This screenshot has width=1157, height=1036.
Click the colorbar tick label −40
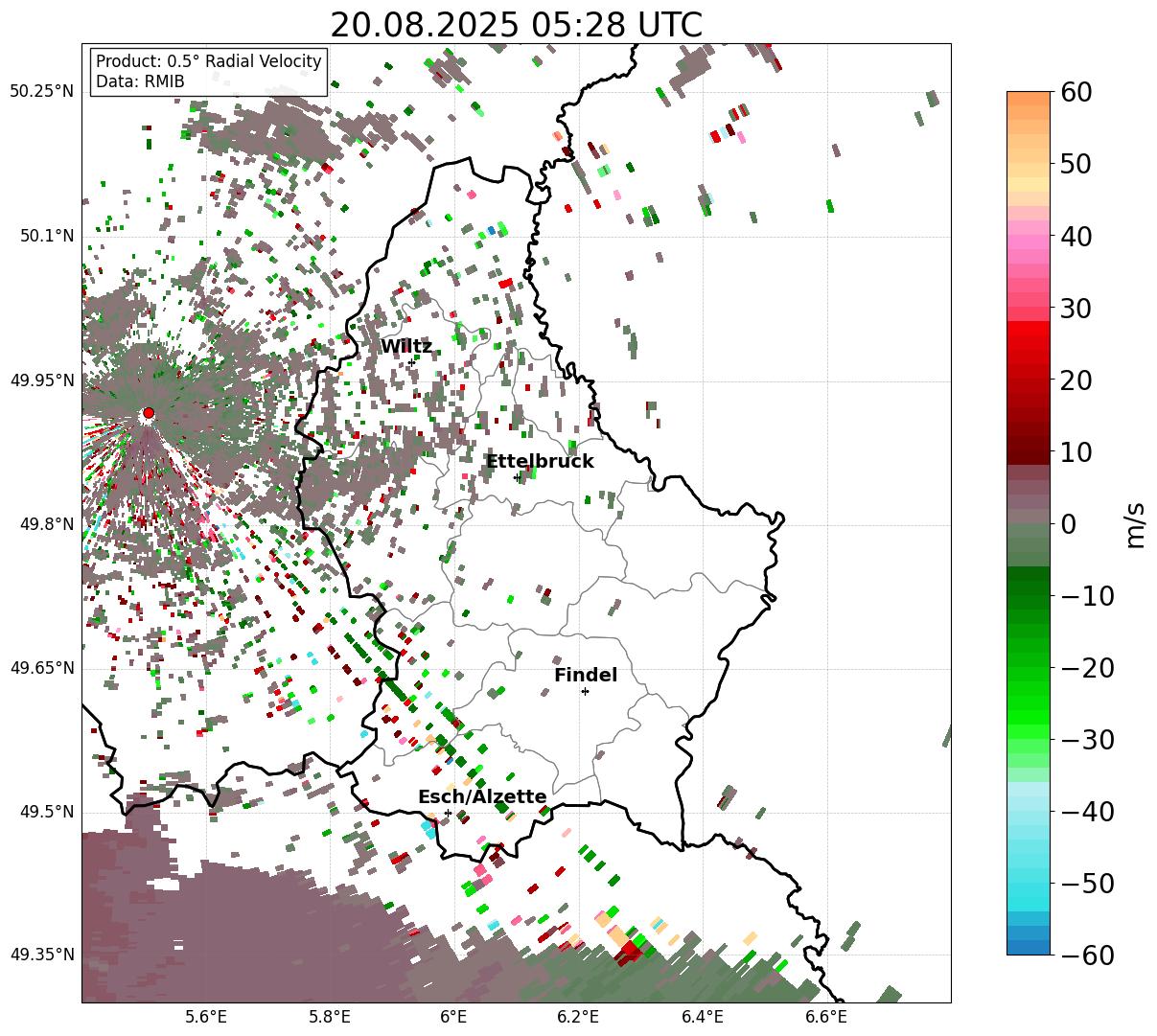coord(1086,812)
